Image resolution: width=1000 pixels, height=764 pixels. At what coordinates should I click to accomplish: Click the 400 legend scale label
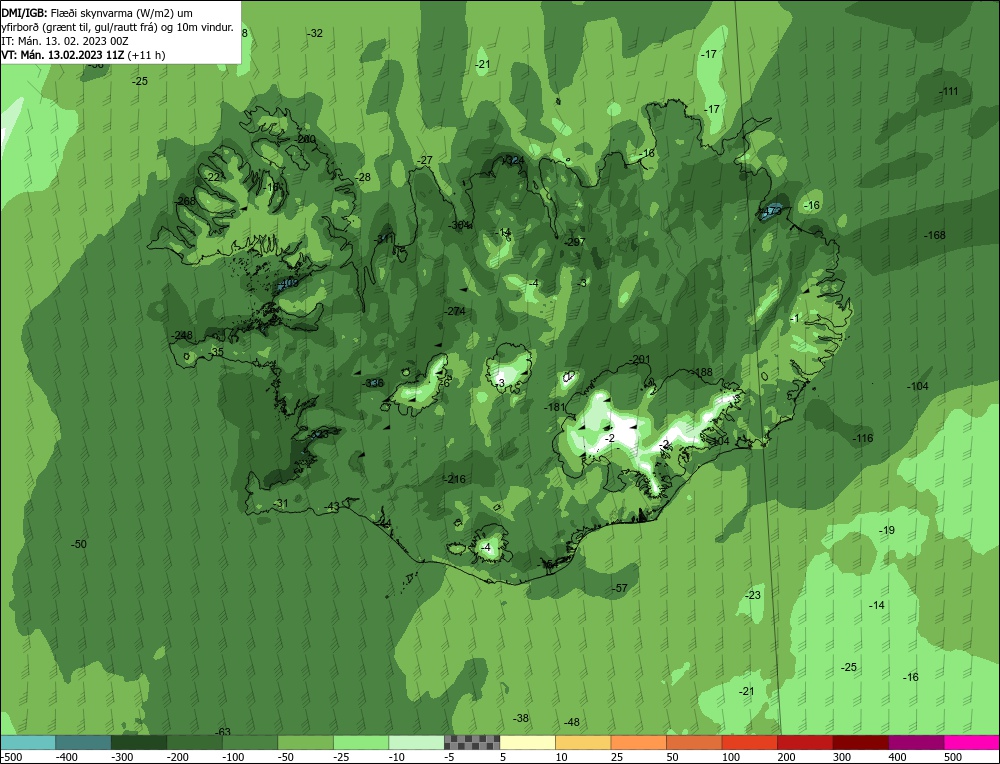(x=897, y=757)
